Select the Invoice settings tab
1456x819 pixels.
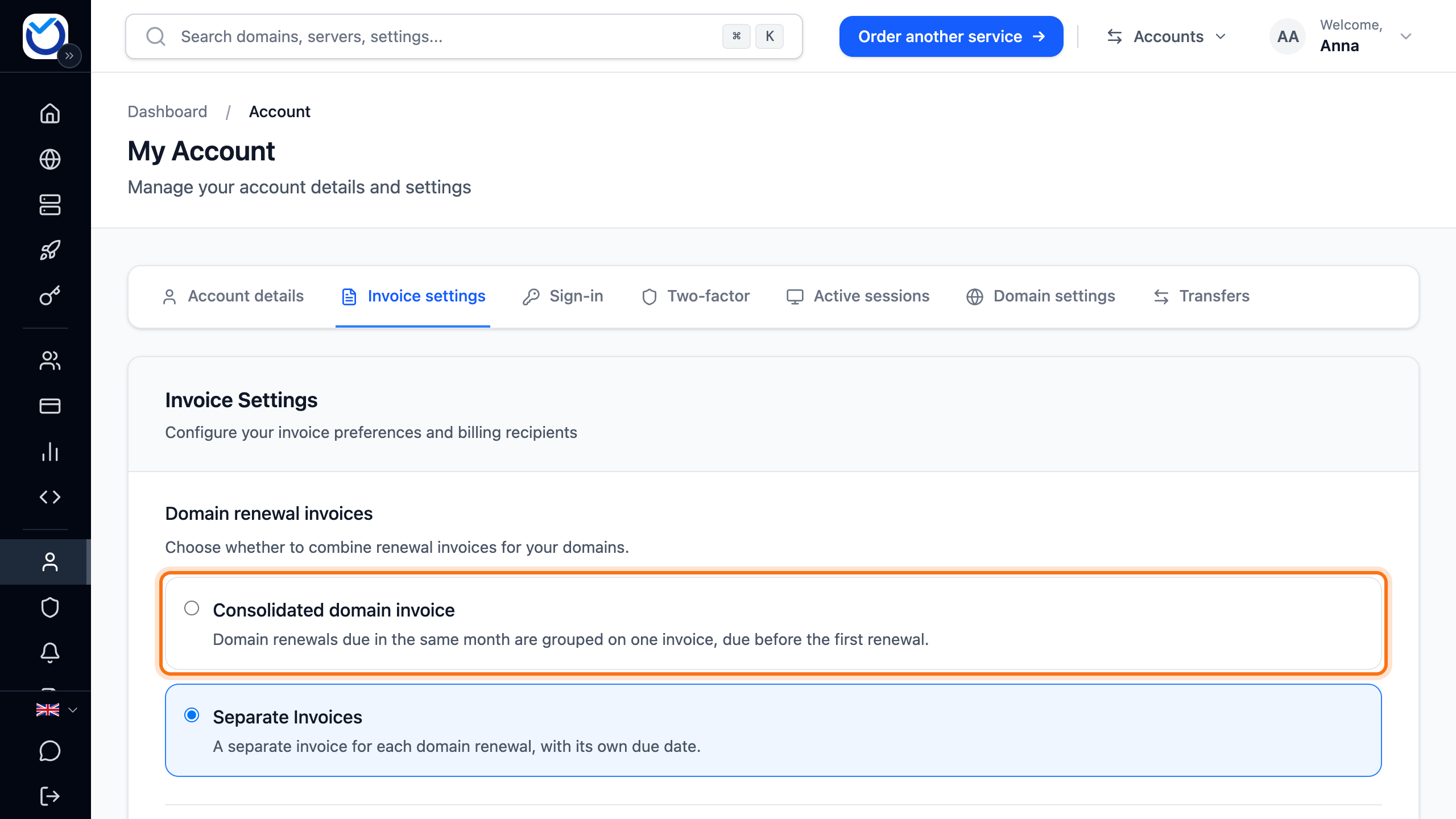click(x=413, y=296)
